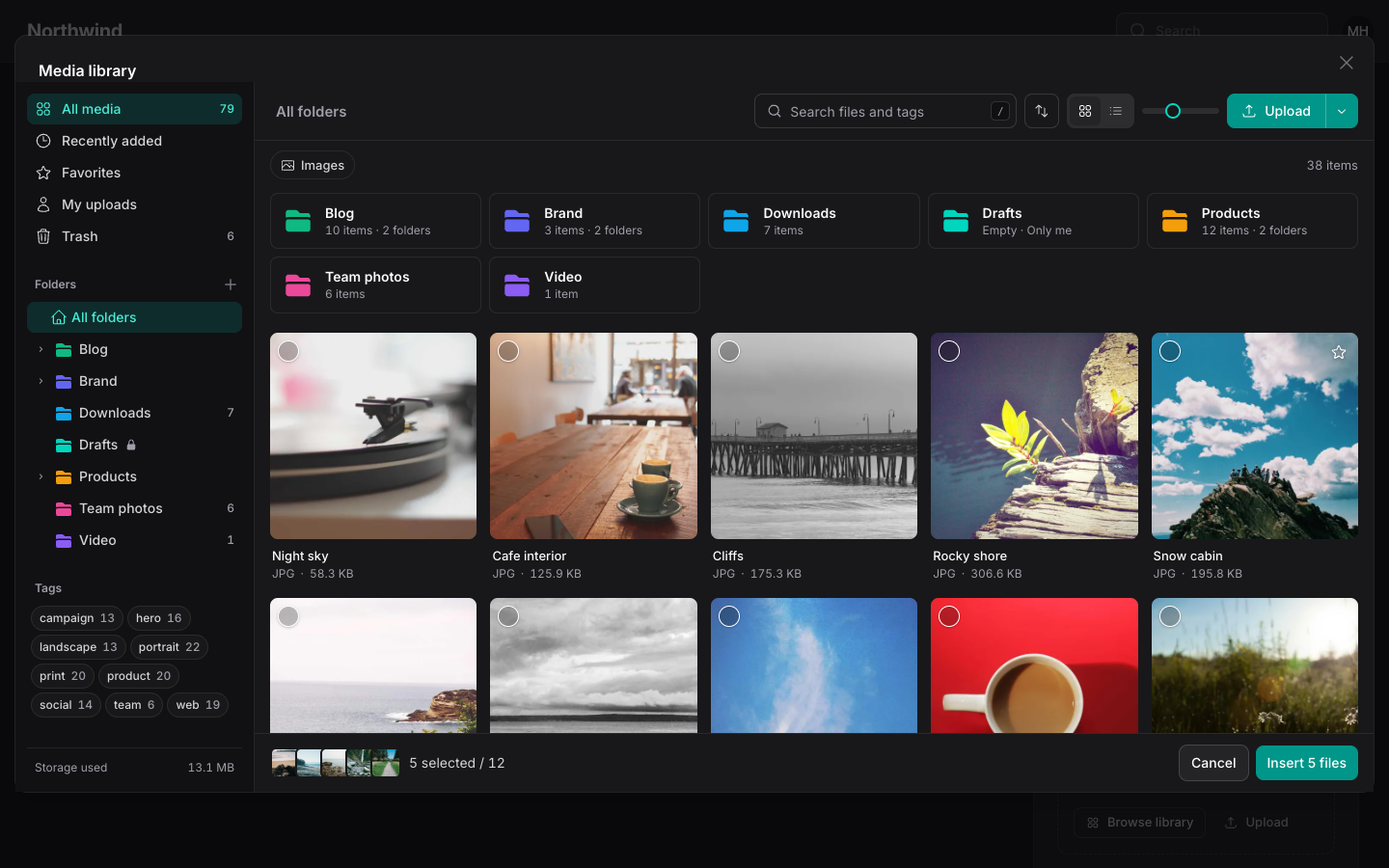Select All folders in the folder tree
Viewport: 1389px width, 868px height.
click(134, 317)
